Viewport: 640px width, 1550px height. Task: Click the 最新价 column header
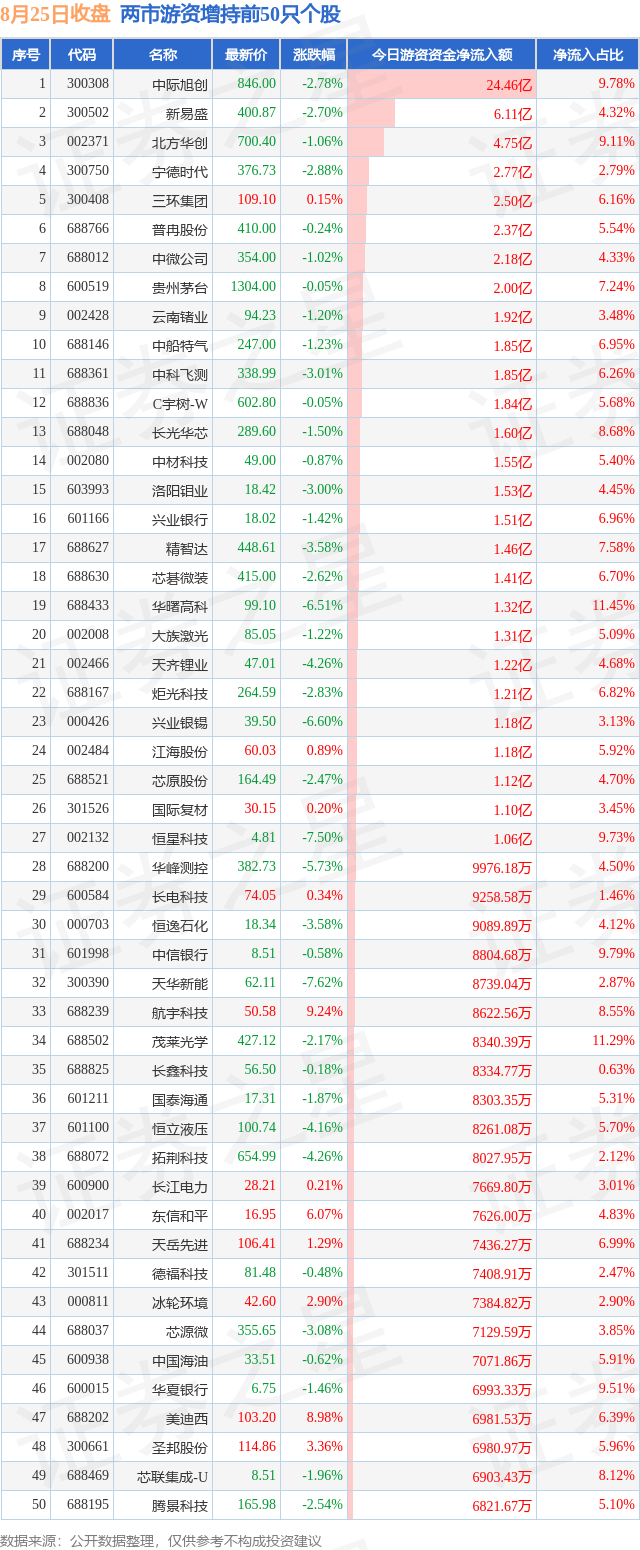[246, 55]
